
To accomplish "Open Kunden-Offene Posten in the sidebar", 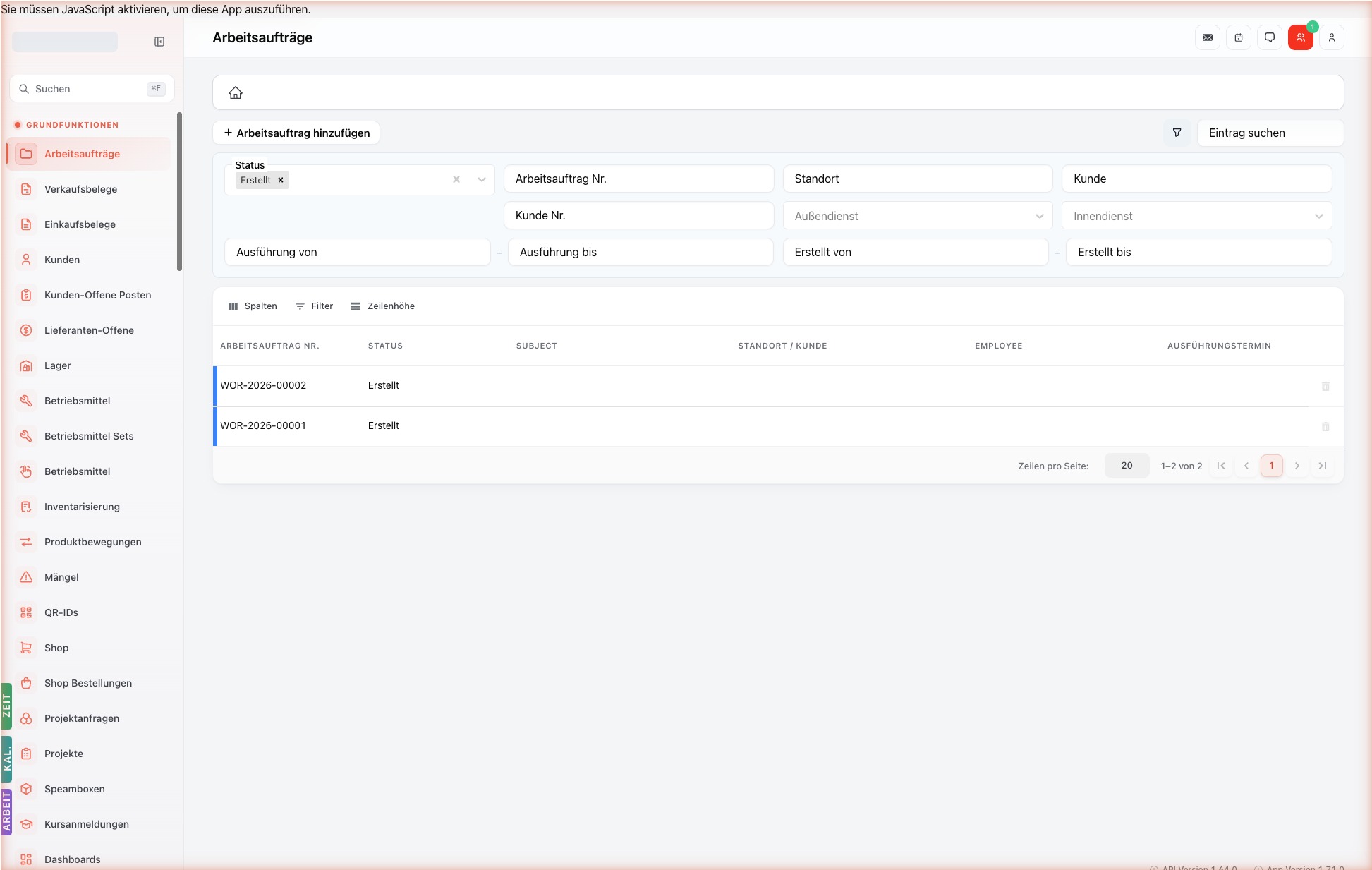I will (89, 295).
